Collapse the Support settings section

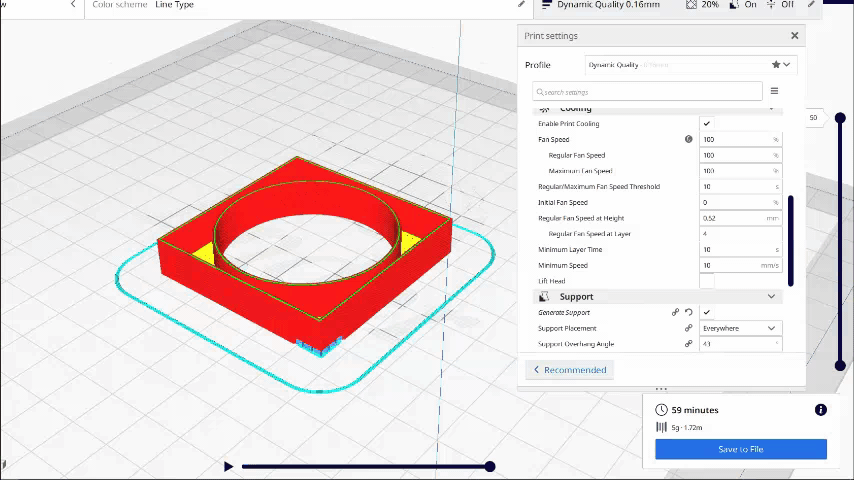(771, 297)
